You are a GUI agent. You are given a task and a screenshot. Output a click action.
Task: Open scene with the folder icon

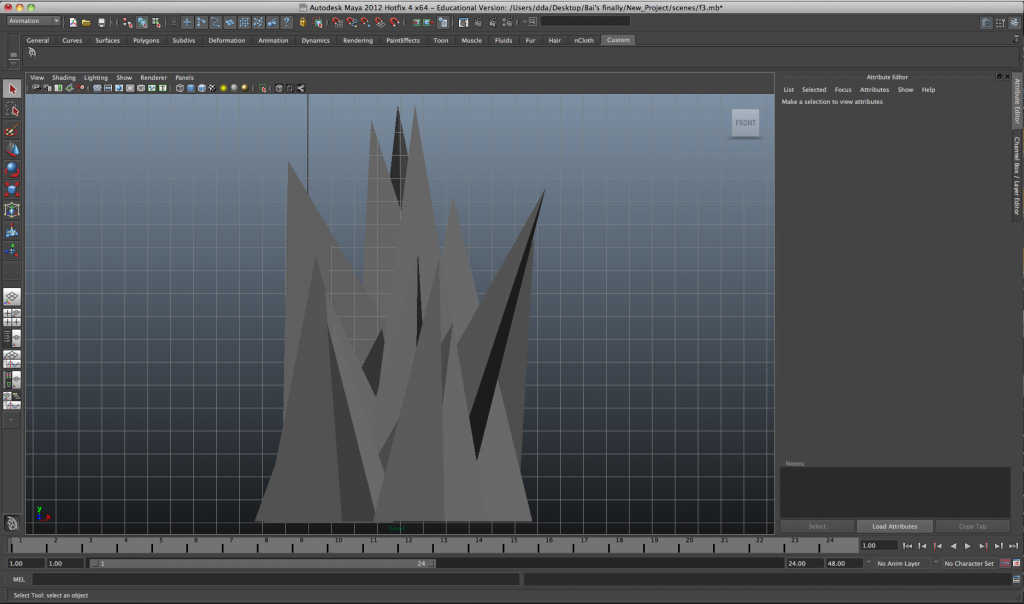click(87, 22)
